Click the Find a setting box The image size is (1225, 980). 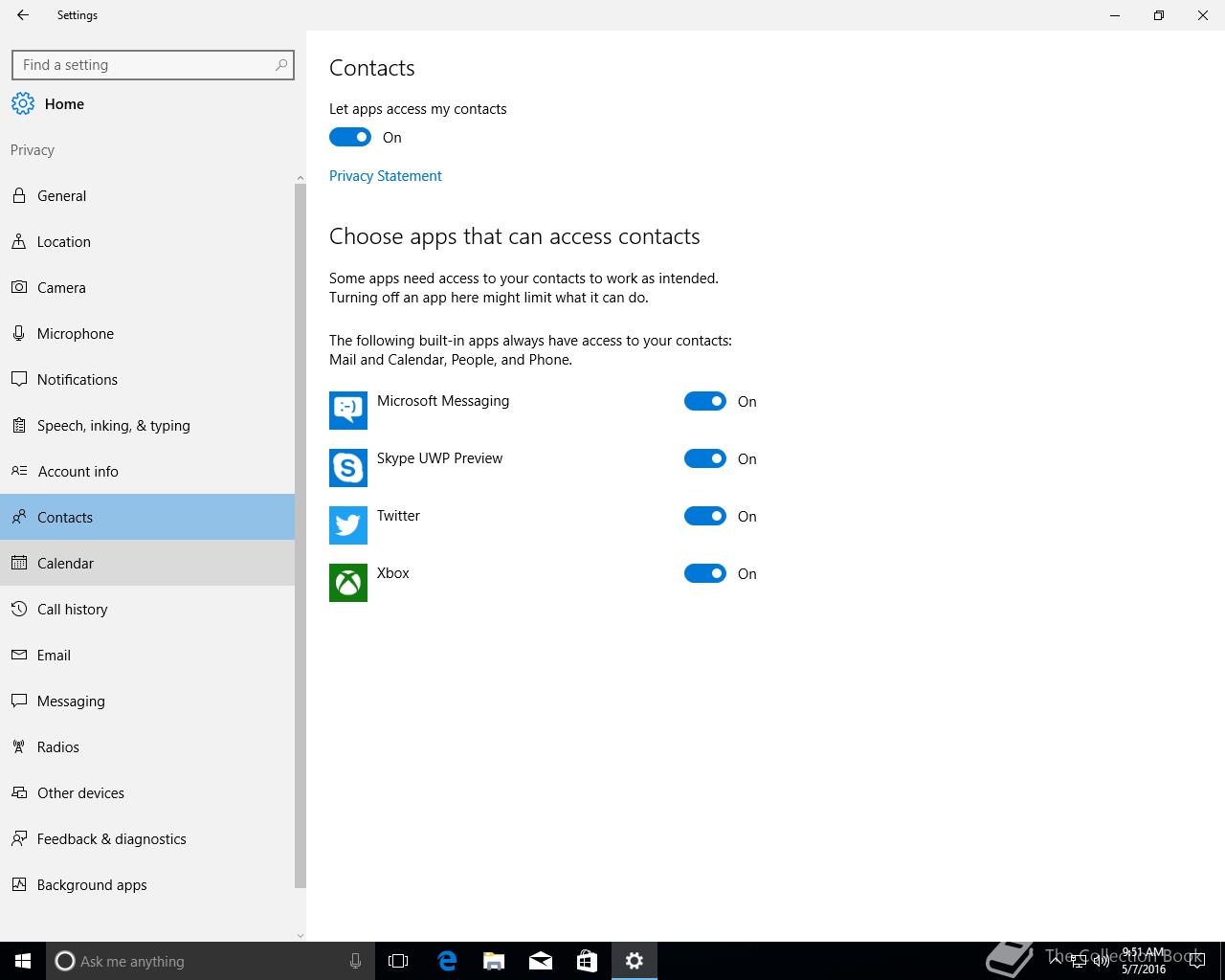pos(153,65)
